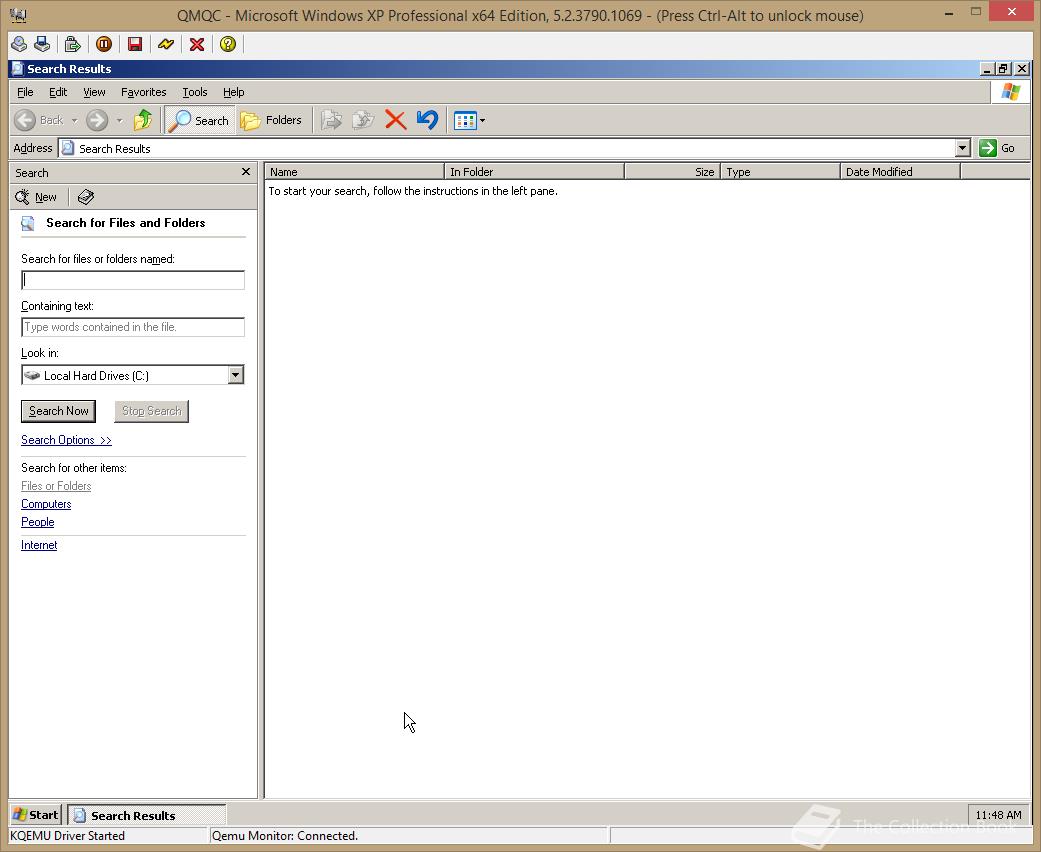Open QMQC help question mark icon
Screen dimensions: 1041x852
(228, 44)
